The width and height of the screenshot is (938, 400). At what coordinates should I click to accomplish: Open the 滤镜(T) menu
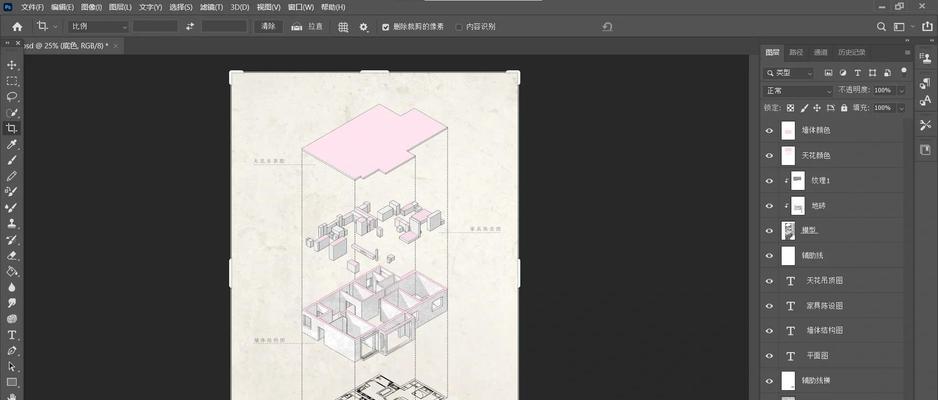tap(212, 7)
